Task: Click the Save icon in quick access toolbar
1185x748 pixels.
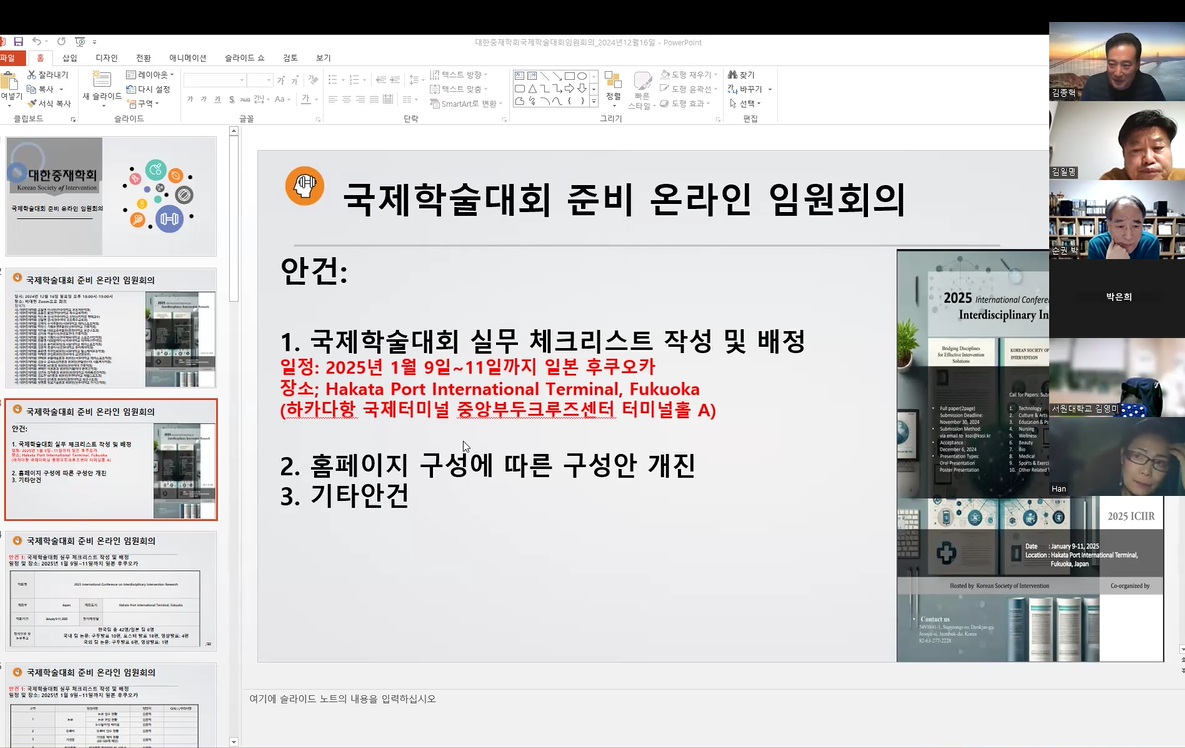Action: (18, 42)
